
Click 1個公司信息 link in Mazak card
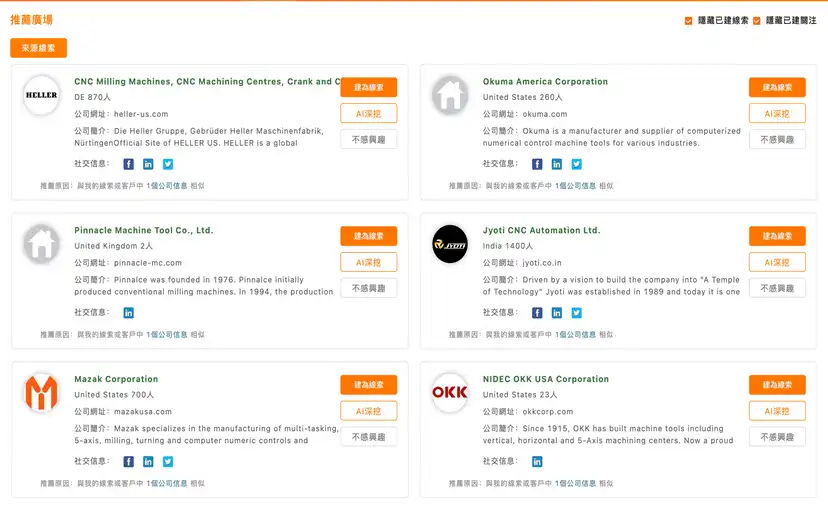coord(167,484)
